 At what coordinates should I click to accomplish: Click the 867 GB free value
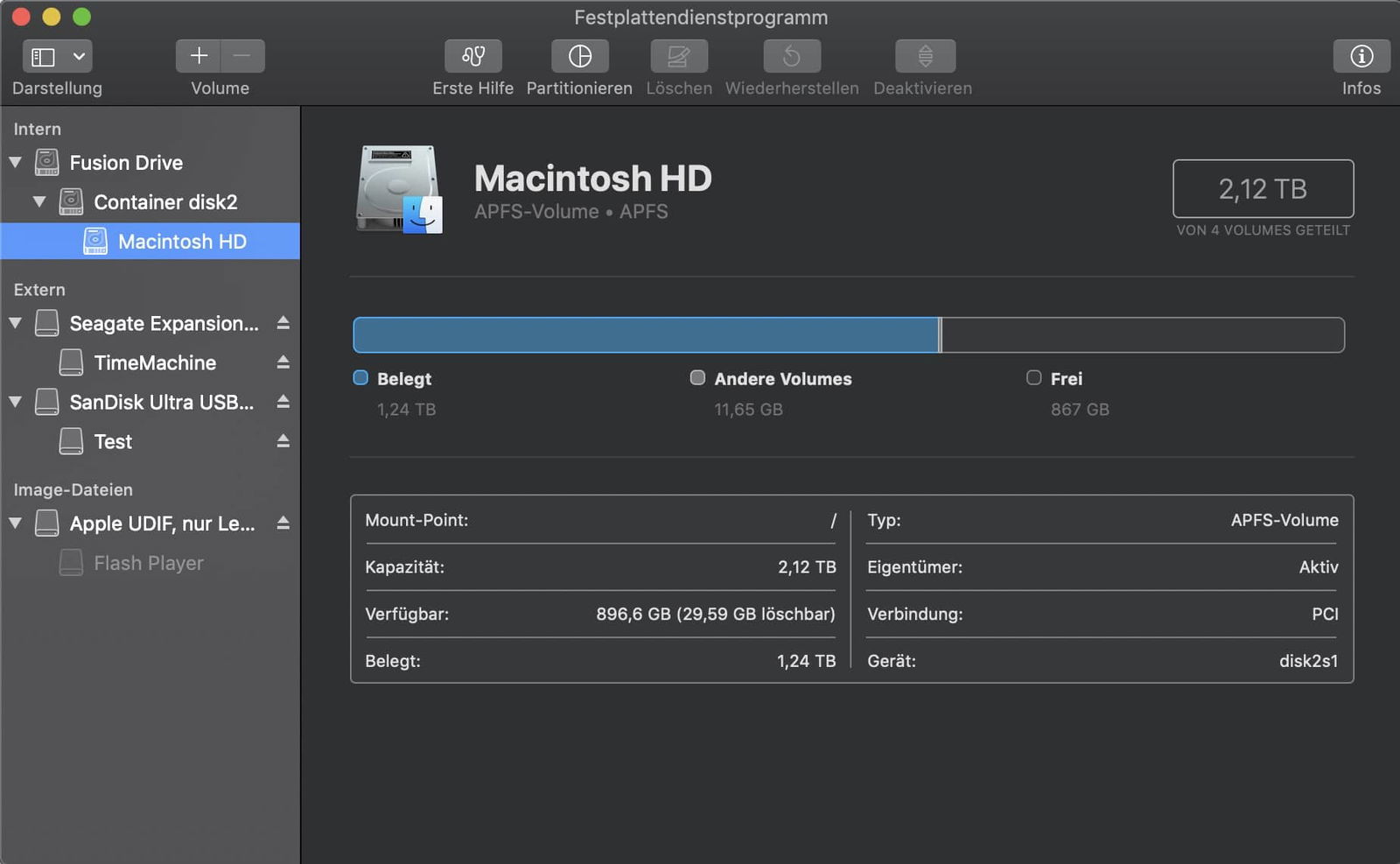tap(1080, 410)
